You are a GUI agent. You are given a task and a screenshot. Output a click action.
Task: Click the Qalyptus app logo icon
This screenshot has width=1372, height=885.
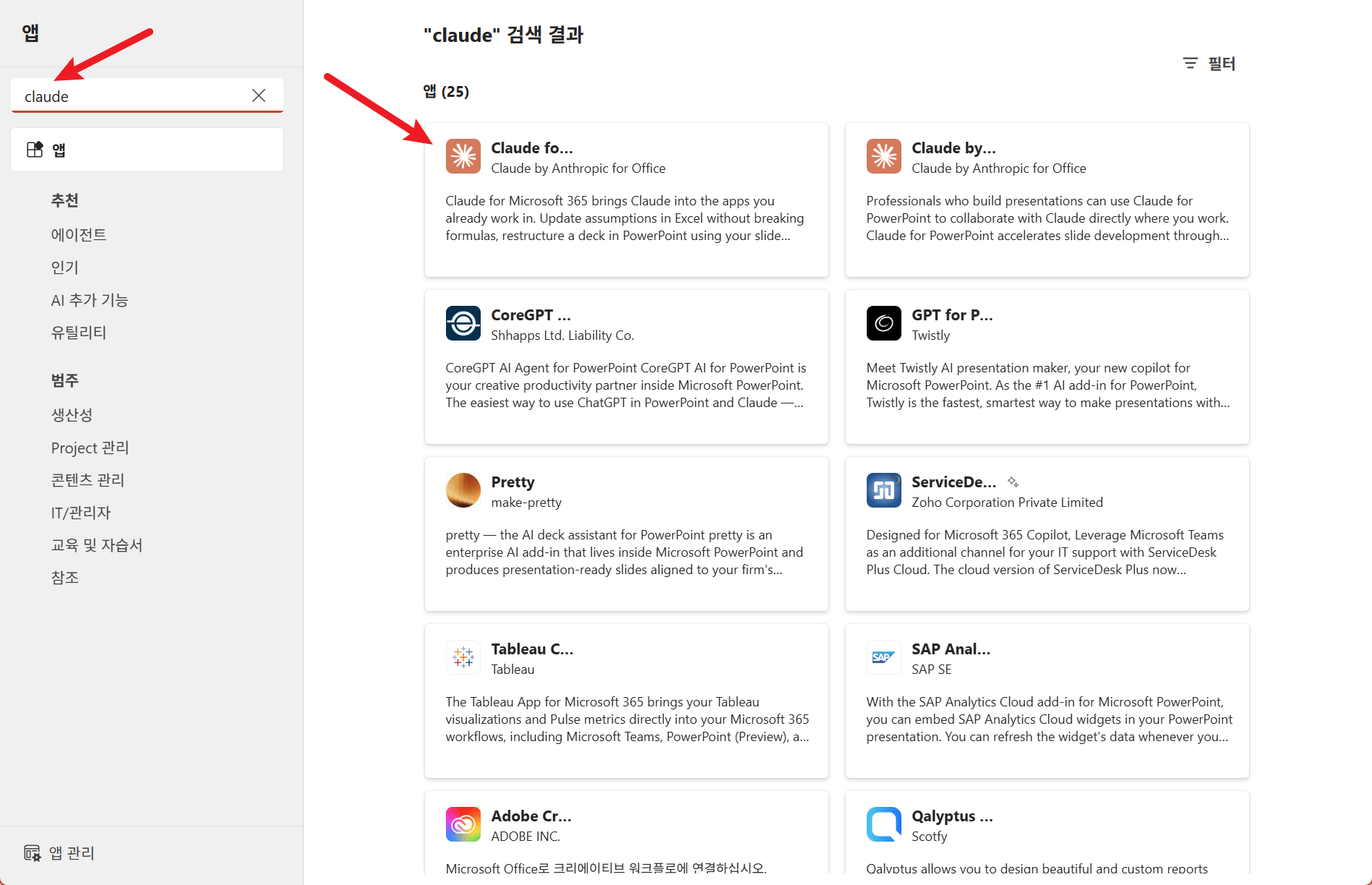click(x=884, y=824)
